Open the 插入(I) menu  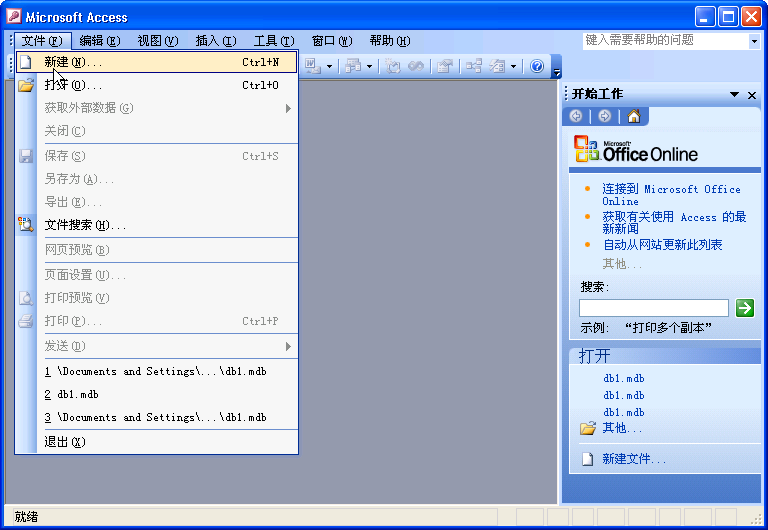coord(216,41)
